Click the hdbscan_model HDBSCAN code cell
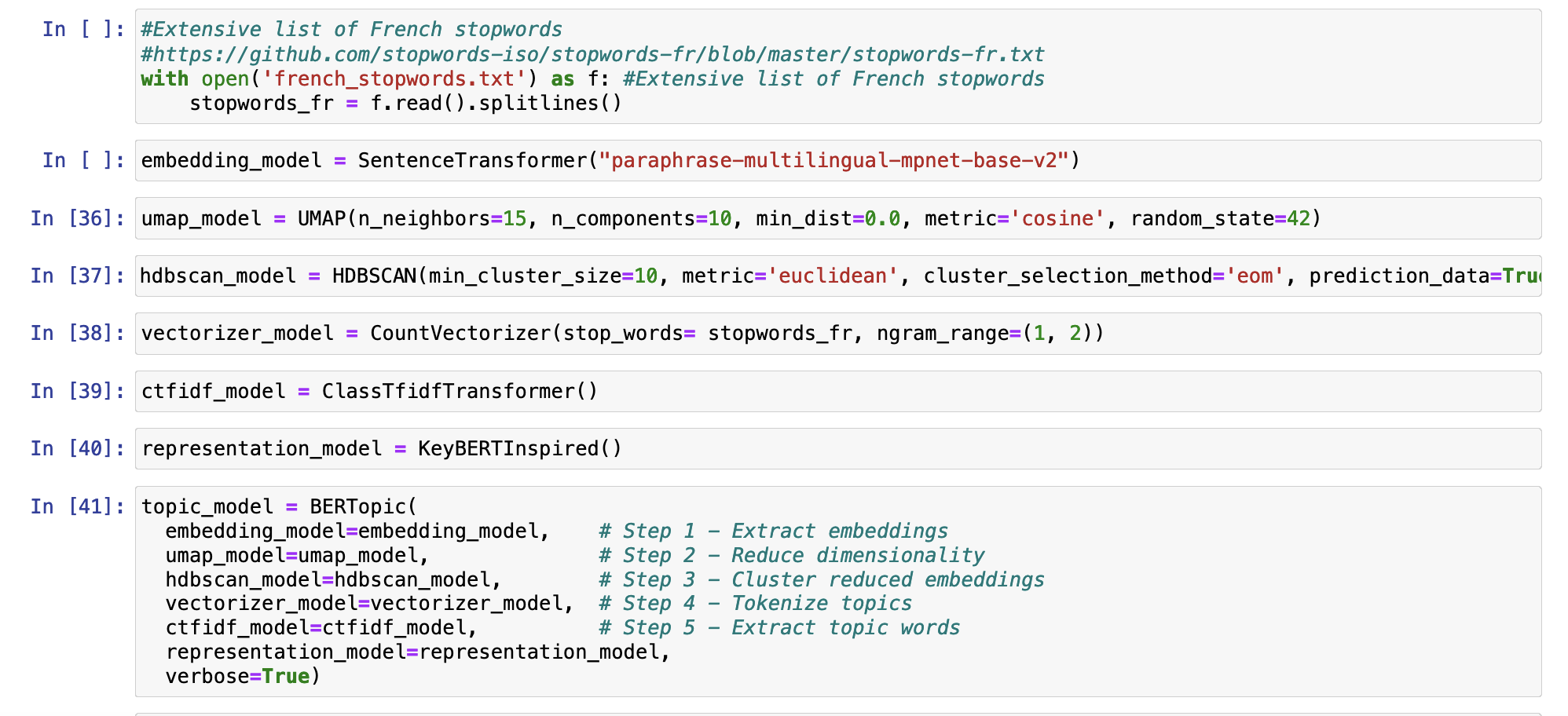Screen dimensions: 1568x716 click(x=837, y=276)
